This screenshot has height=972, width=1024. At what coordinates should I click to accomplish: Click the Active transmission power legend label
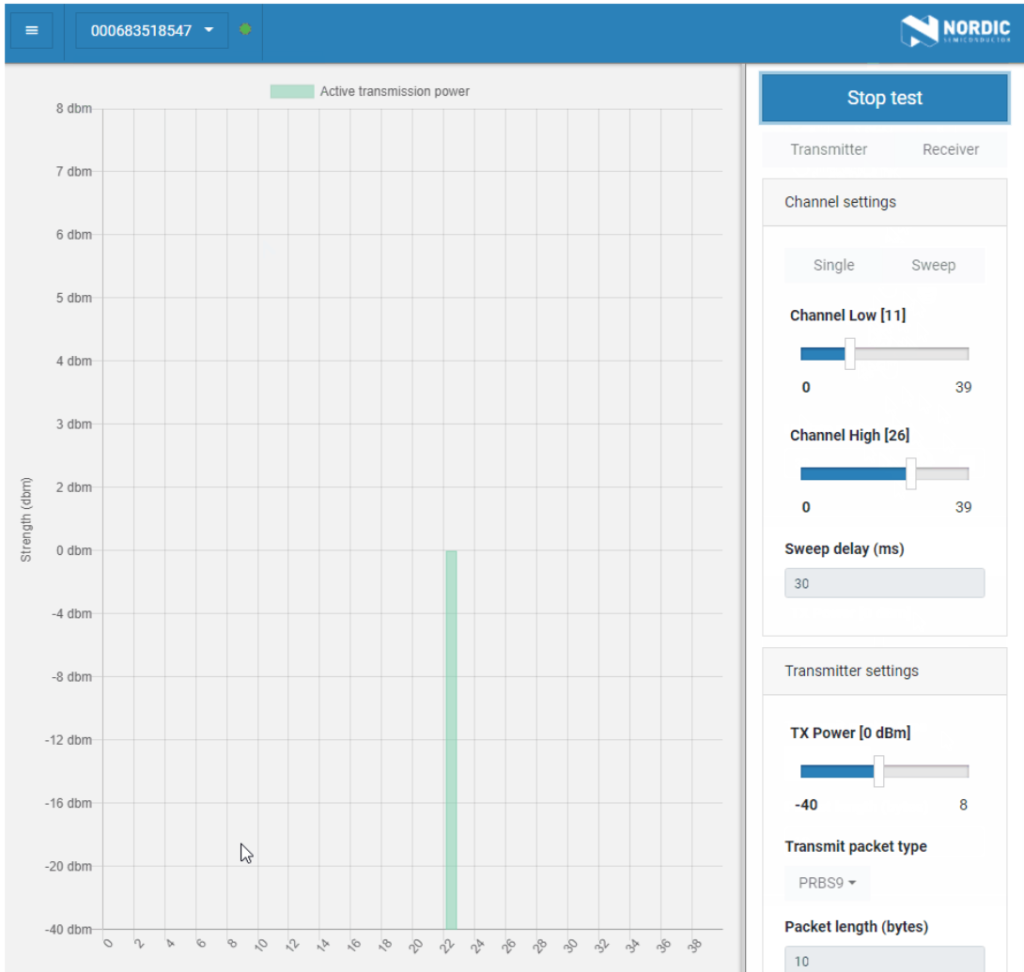click(394, 92)
